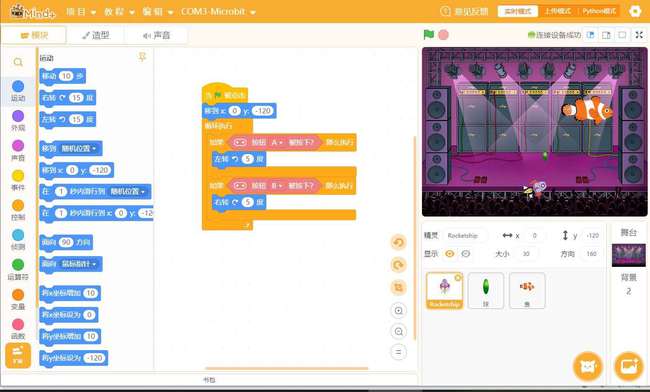Zoom out on the script workspace

(x=398, y=332)
